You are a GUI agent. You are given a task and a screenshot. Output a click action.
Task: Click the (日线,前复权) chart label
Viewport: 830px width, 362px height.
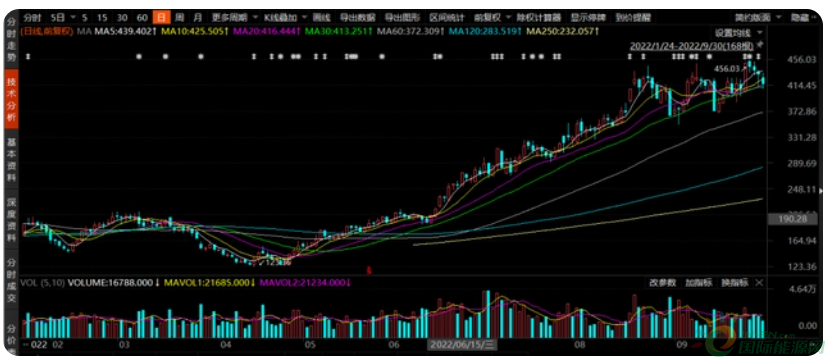pos(47,32)
